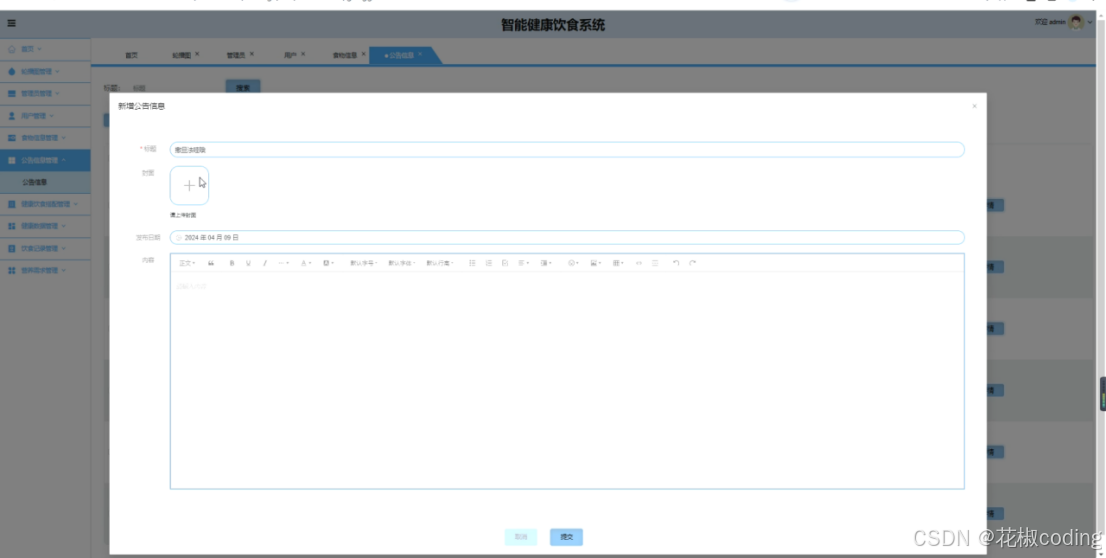Expand 管理员管理 sidebar menu
The height and width of the screenshot is (558, 1106).
(x=45, y=93)
